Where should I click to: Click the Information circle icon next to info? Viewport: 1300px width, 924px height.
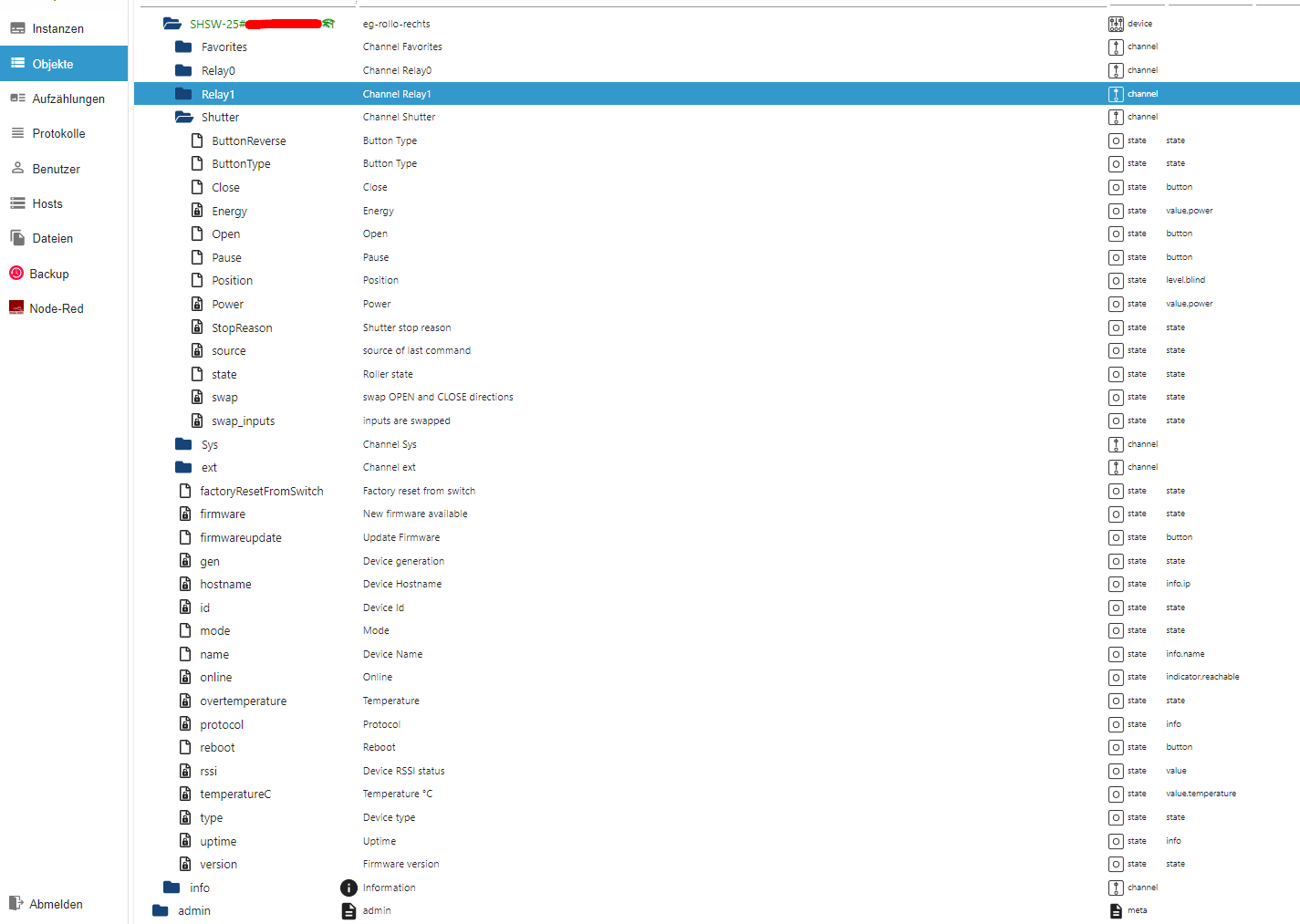(x=348, y=888)
